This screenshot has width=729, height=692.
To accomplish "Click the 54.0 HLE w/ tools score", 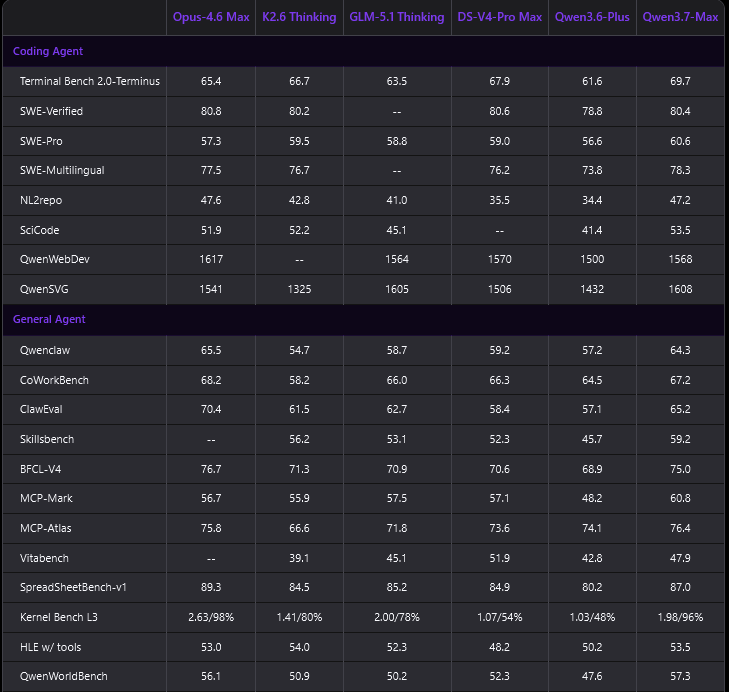I will [x=299, y=647].
